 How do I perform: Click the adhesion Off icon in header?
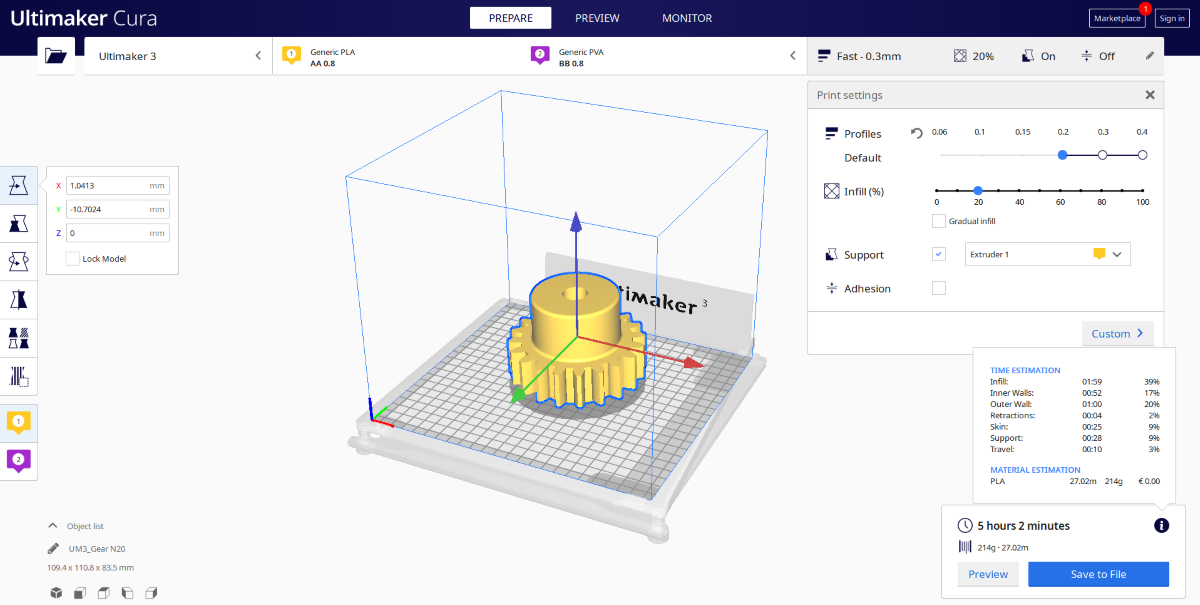point(1086,56)
